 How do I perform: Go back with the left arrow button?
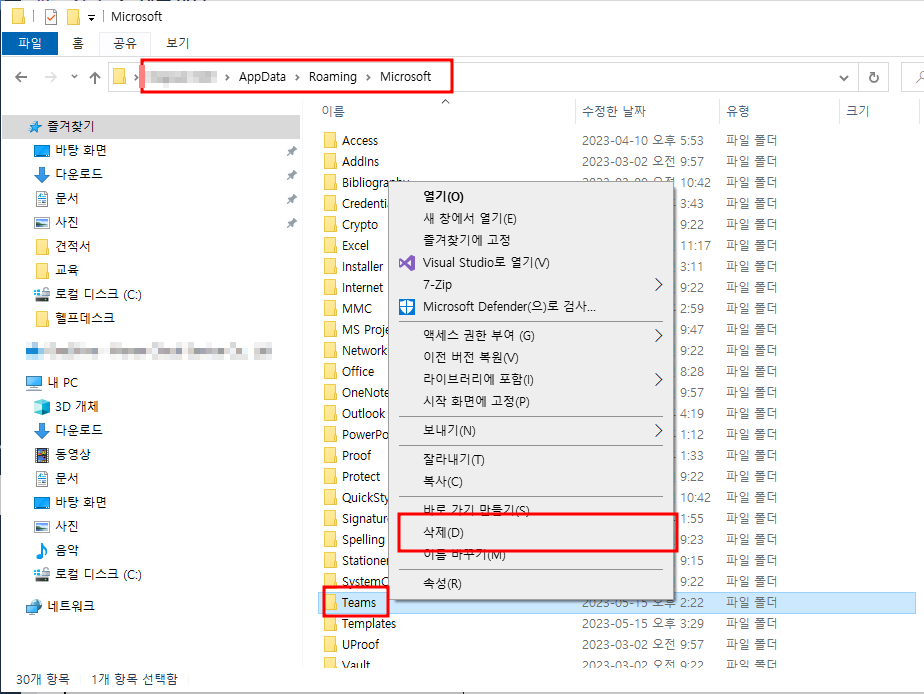click(21, 77)
